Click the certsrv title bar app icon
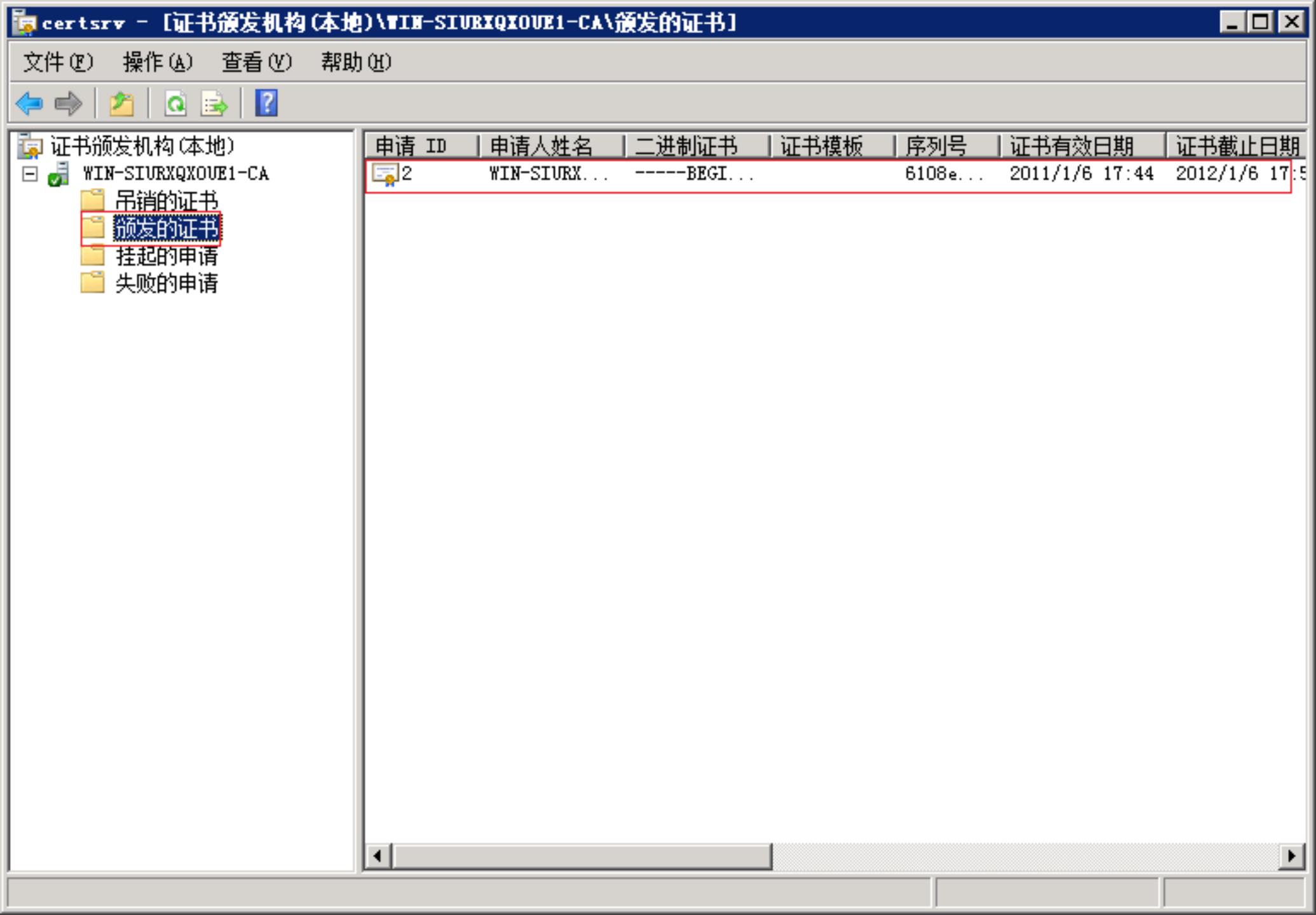This screenshot has height=915, width=1316. (x=25, y=23)
